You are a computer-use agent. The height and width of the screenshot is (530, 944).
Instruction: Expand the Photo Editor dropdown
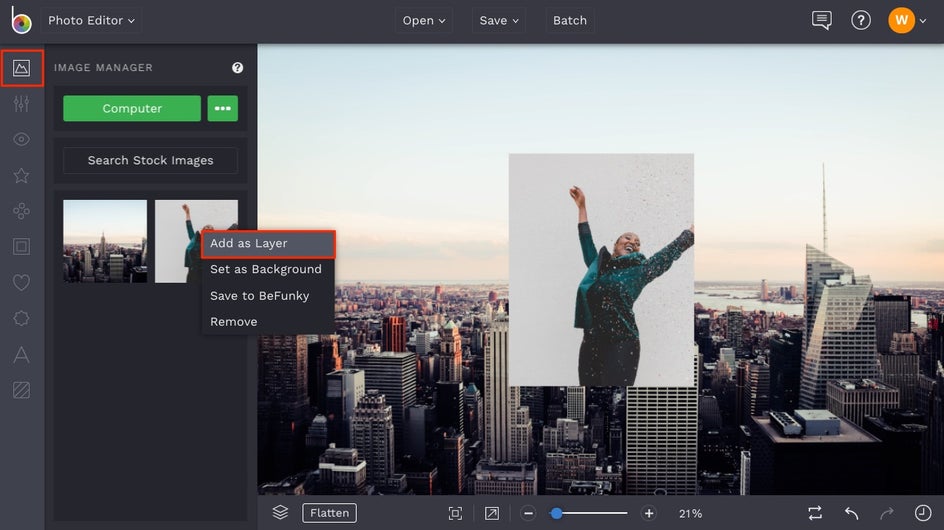click(x=91, y=20)
